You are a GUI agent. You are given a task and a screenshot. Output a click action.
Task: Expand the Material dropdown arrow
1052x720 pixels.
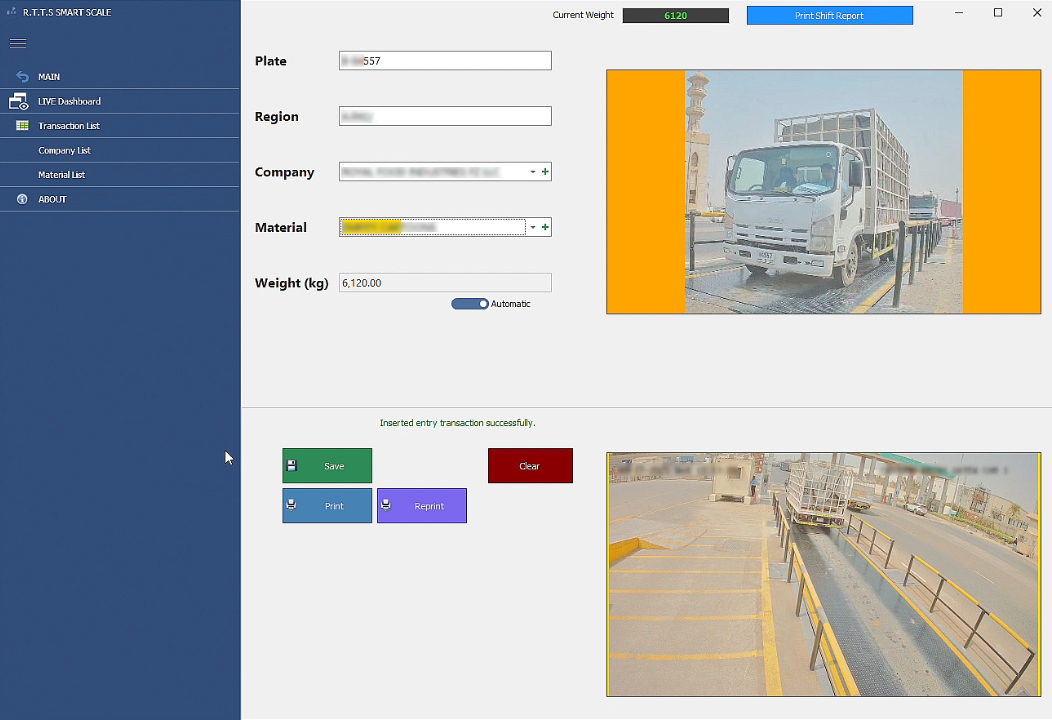(533, 227)
